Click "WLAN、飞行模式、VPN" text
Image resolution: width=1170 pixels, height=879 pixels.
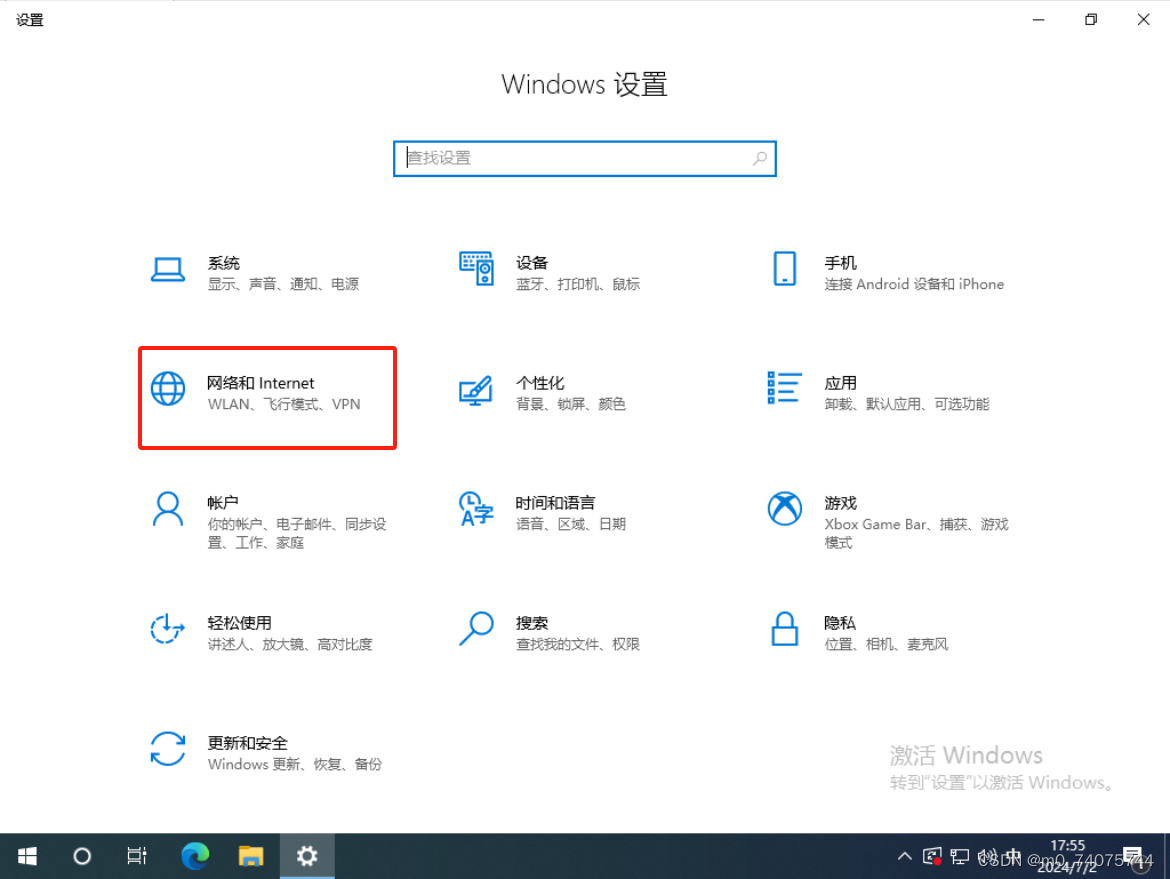284,404
